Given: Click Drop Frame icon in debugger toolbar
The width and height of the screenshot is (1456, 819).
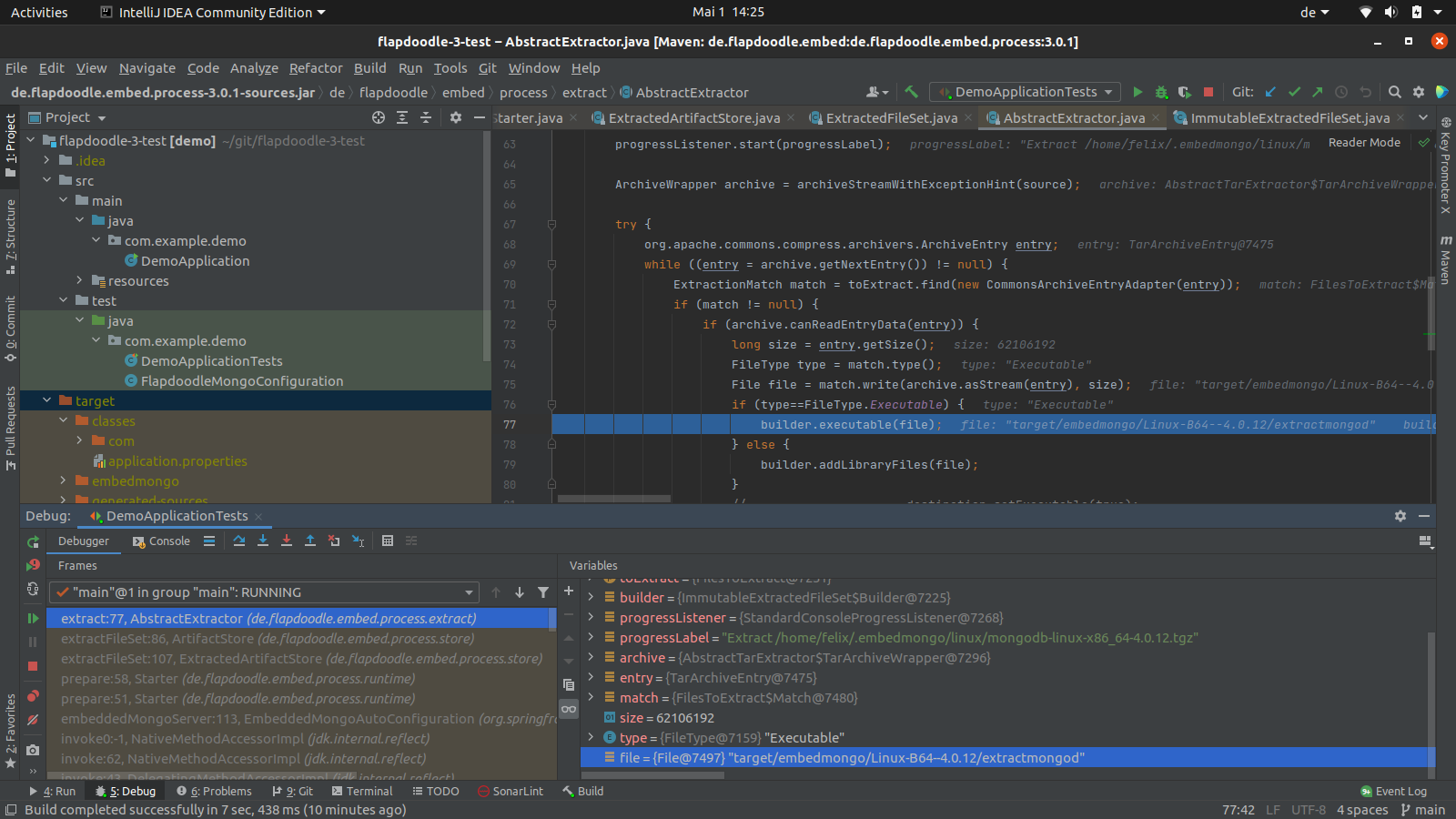Looking at the screenshot, I should click(334, 541).
